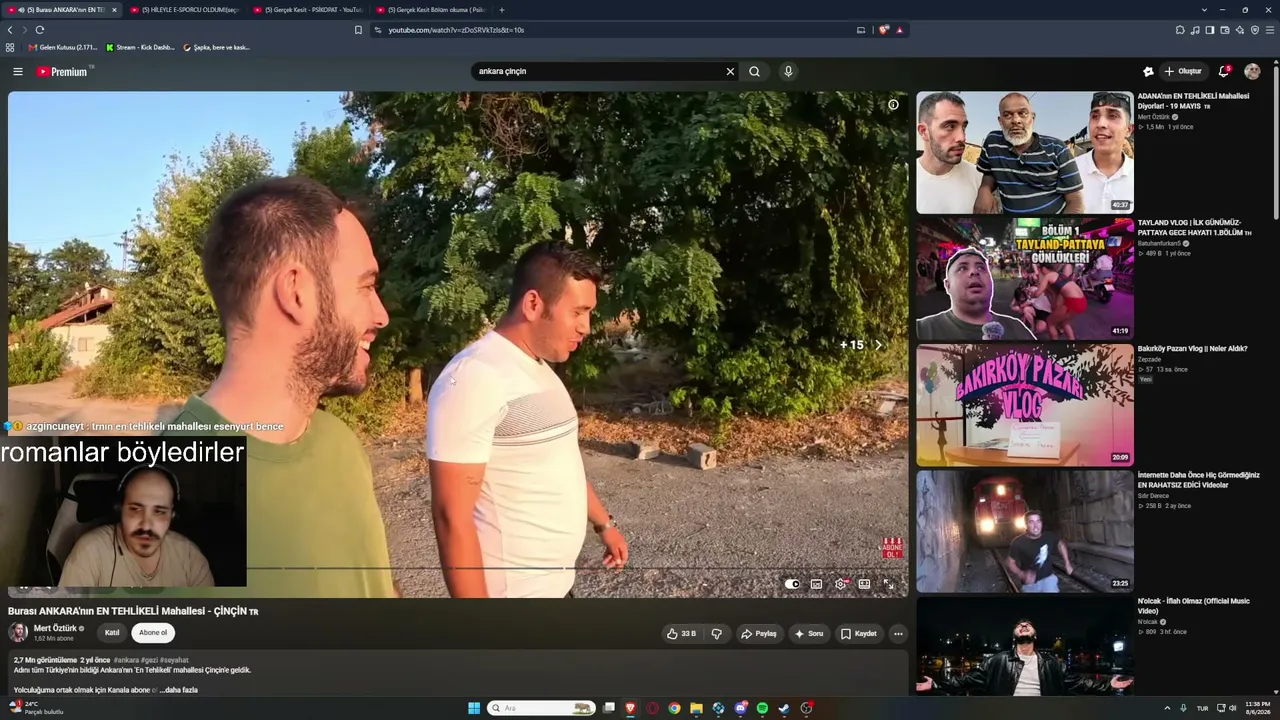The height and width of the screenshot is (720, 1280).
Task: Open File Explorer from the taskbar
Action: point(696,708)
